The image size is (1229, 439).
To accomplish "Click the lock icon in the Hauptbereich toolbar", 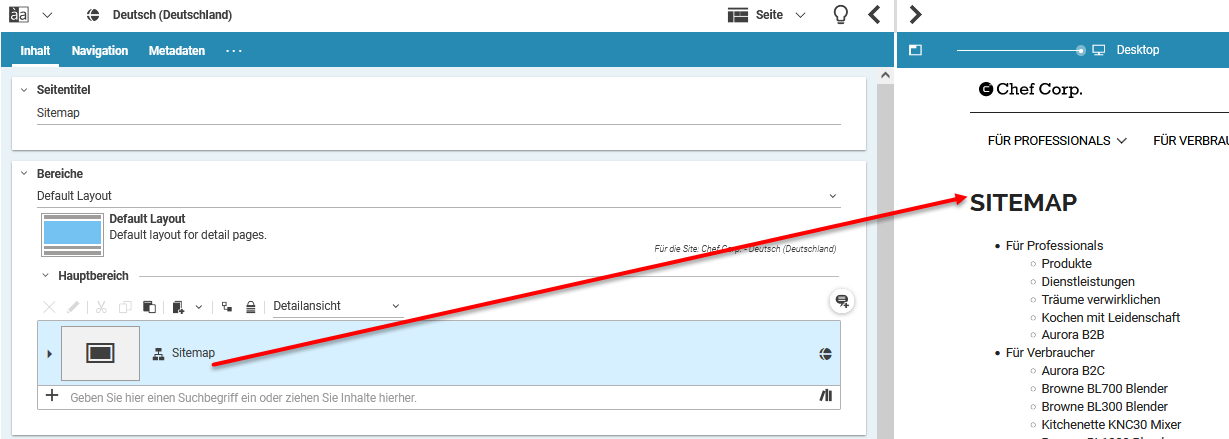I will pos(250,306).
